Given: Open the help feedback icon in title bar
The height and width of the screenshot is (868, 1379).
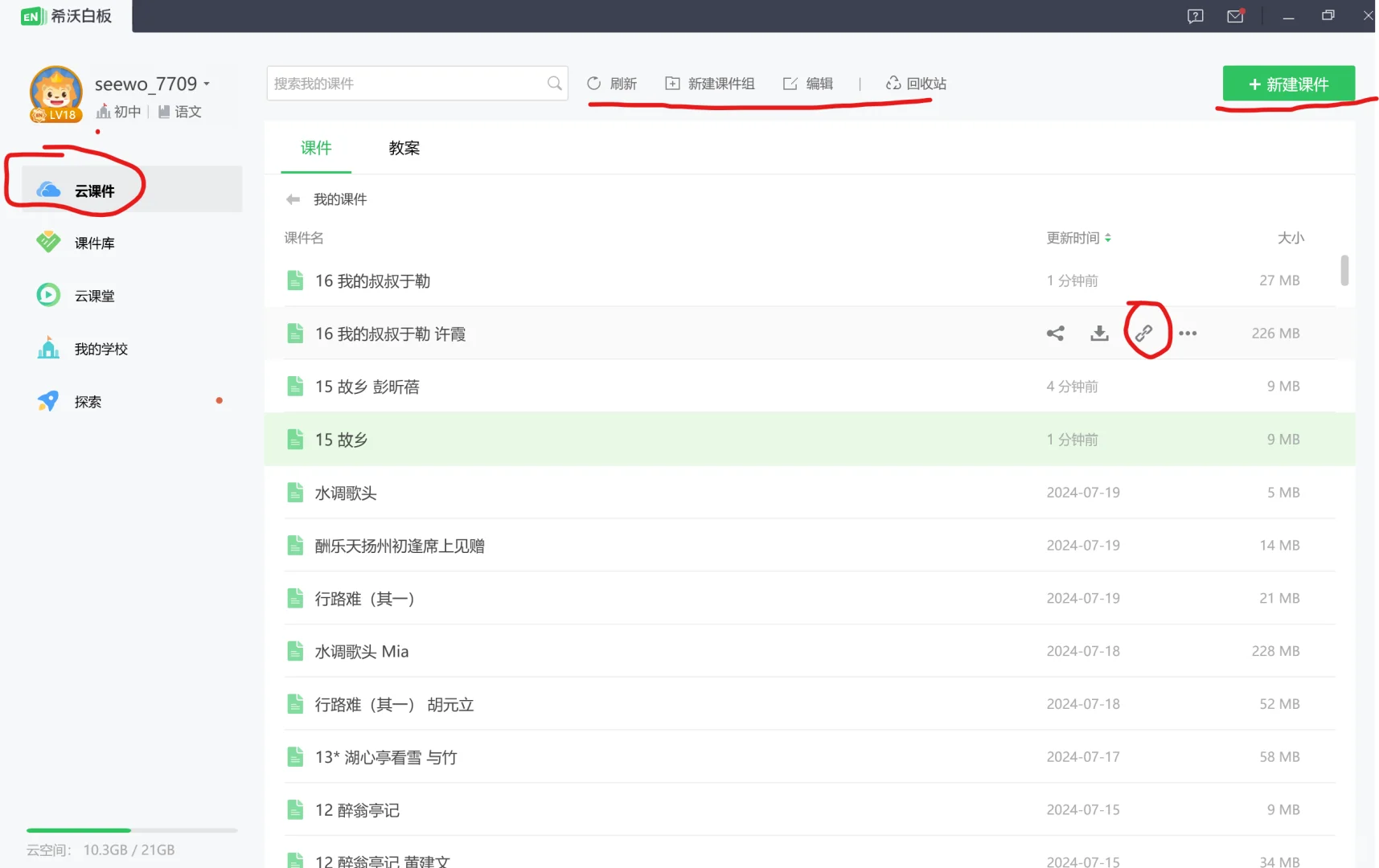Looking at the screenshot, I should click(x=1195, y=16).
